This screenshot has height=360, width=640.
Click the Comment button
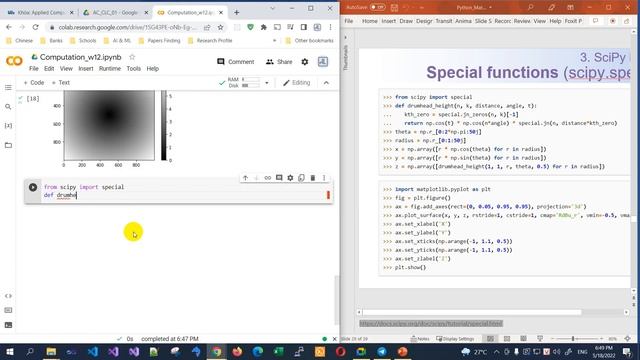click(236, 62)
